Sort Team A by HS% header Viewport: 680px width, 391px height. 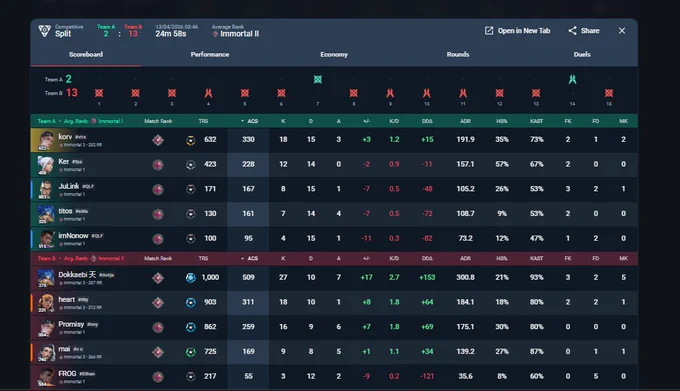click(502, 121)
